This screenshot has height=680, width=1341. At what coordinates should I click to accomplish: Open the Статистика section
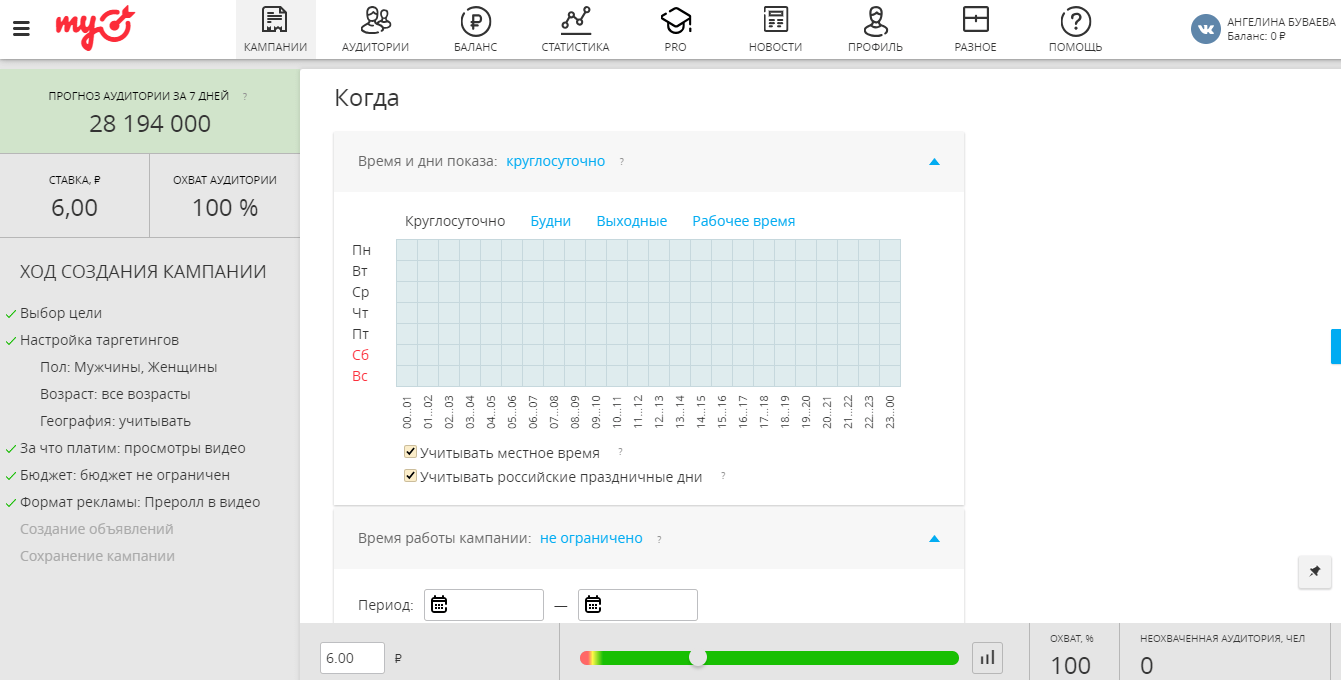pos(575,28)
